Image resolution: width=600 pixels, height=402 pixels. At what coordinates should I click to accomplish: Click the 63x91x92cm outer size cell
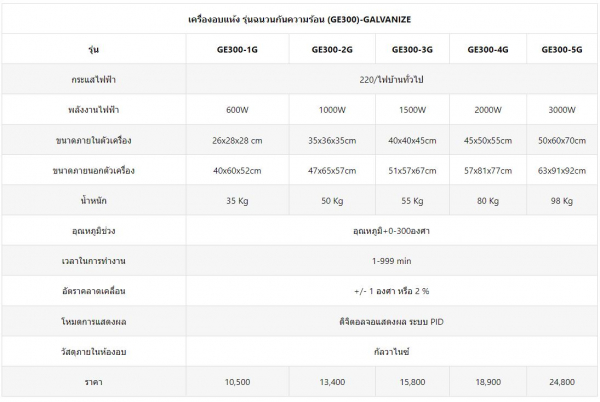click(x=562, y=171)
